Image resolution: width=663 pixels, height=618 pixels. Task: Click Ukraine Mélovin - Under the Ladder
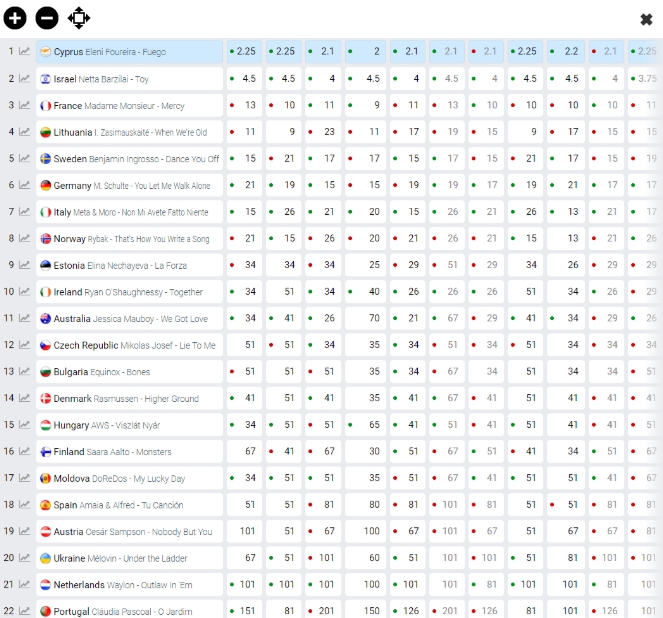[129, 558]
